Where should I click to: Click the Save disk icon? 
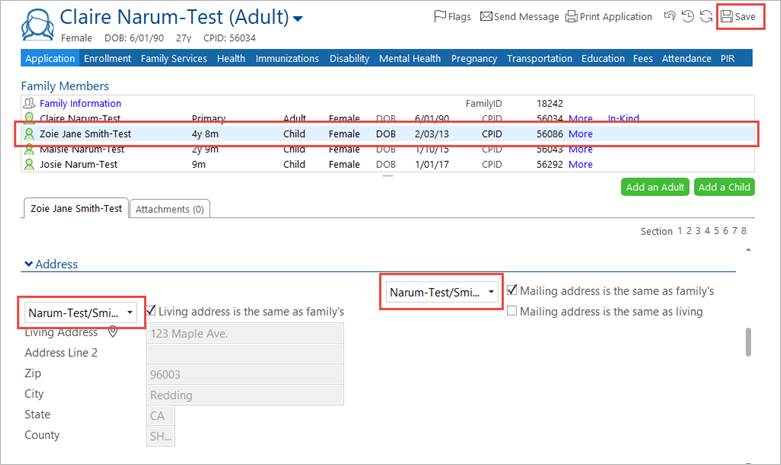pos(727,17)
